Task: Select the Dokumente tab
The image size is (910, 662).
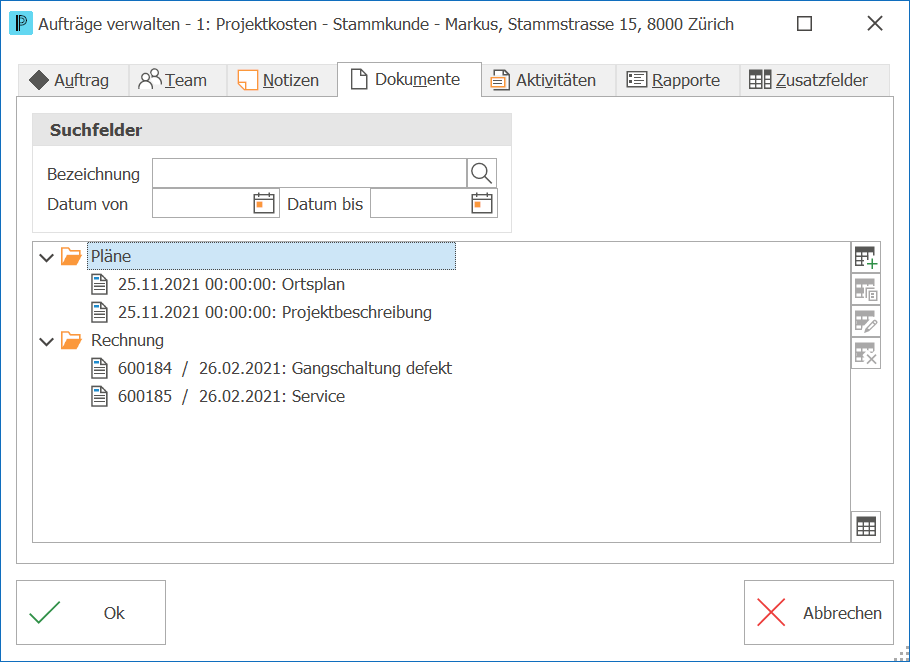Action: tap(409, 79)
